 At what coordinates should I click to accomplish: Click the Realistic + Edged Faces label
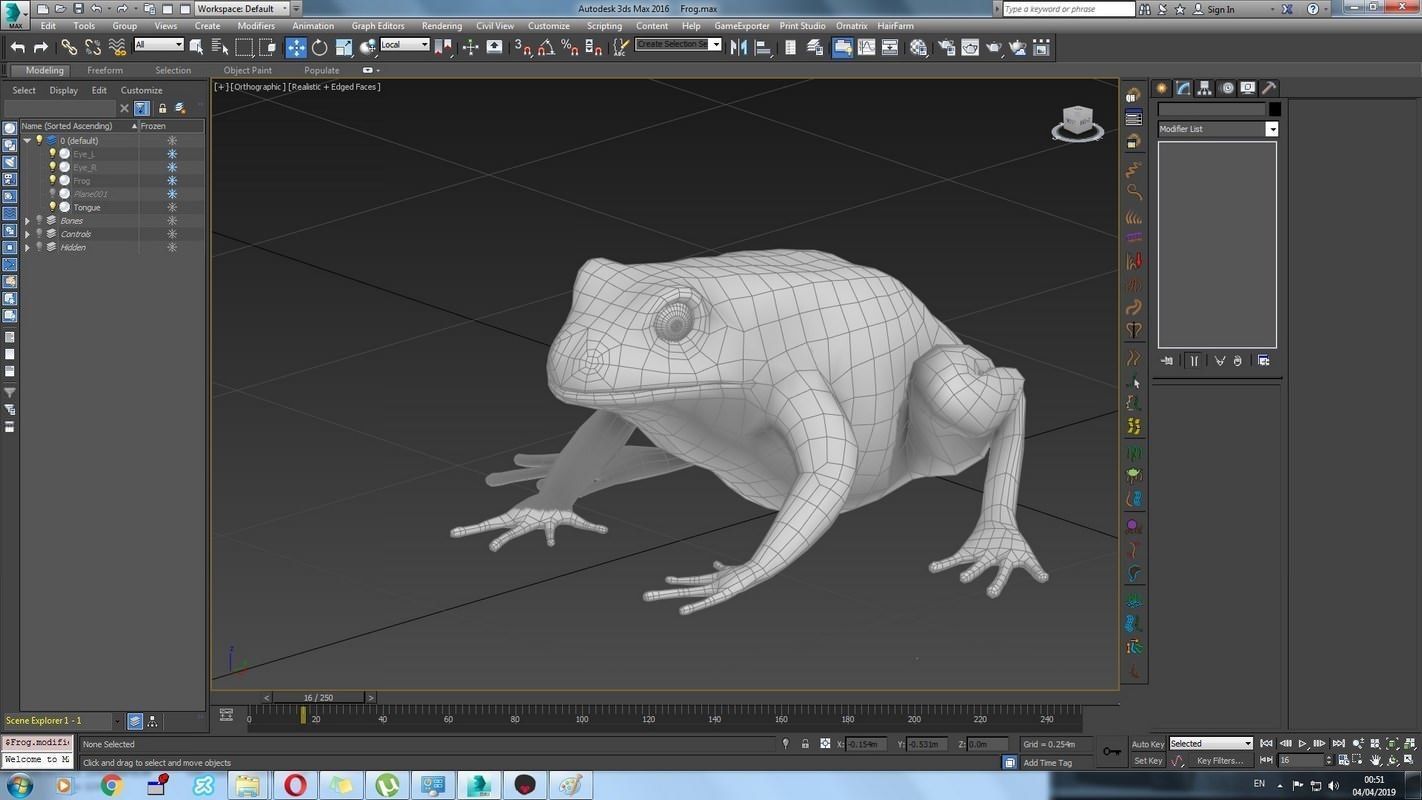click(335, 87)
